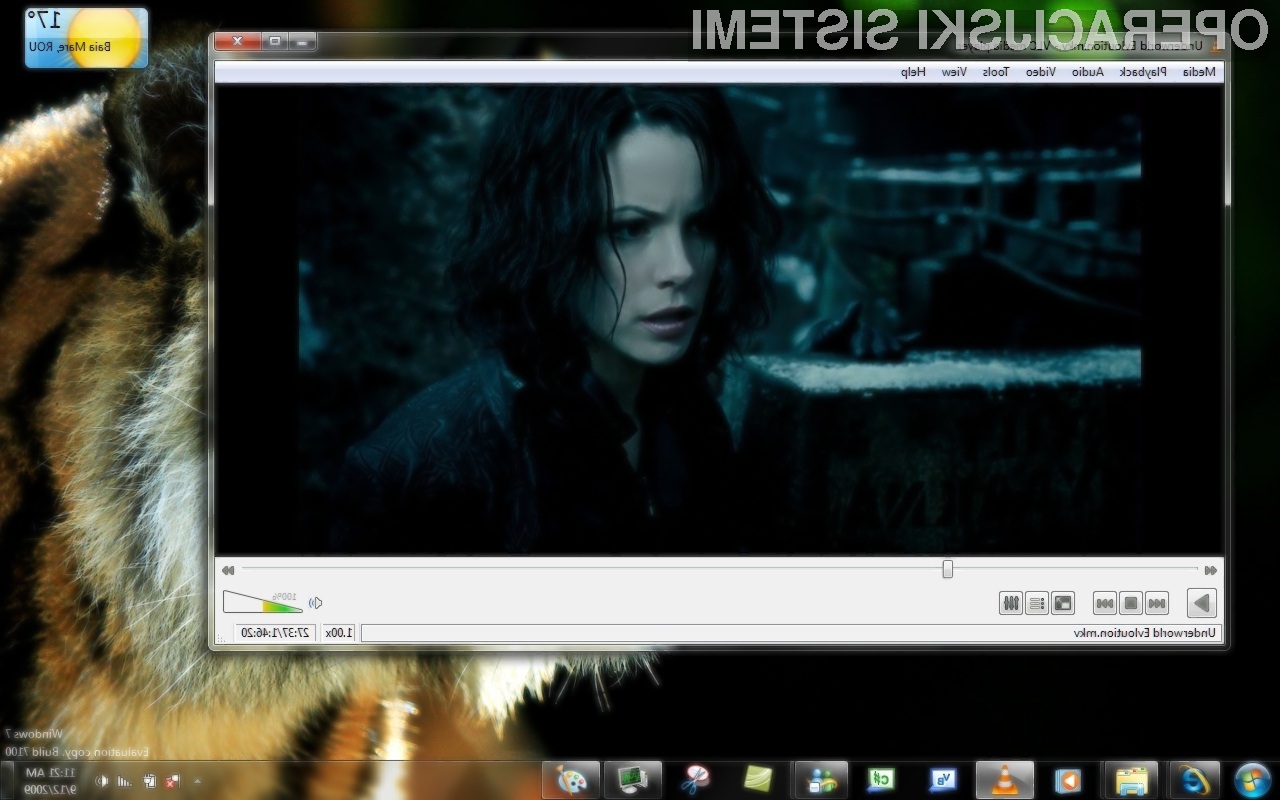Open the Snipping Tool scissors icon
The image size is (1280, 800).
(695, 780)
